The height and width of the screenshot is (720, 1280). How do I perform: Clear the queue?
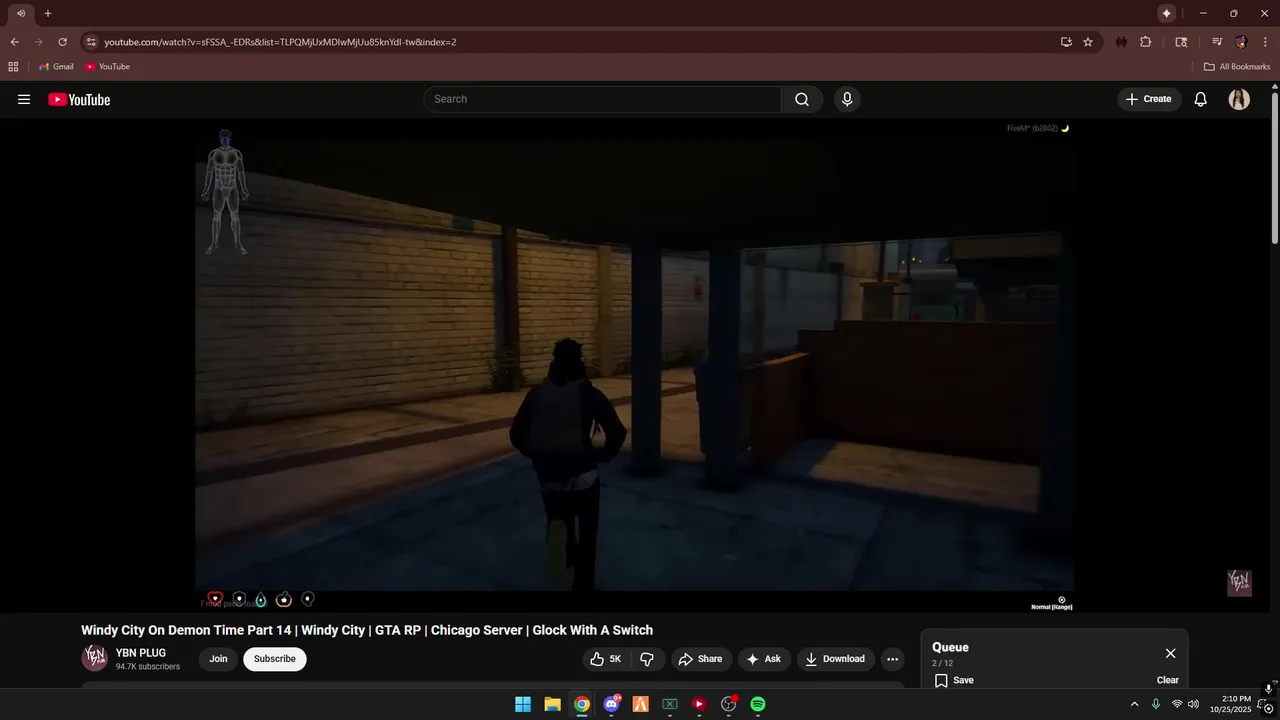tap(1168, 680)
